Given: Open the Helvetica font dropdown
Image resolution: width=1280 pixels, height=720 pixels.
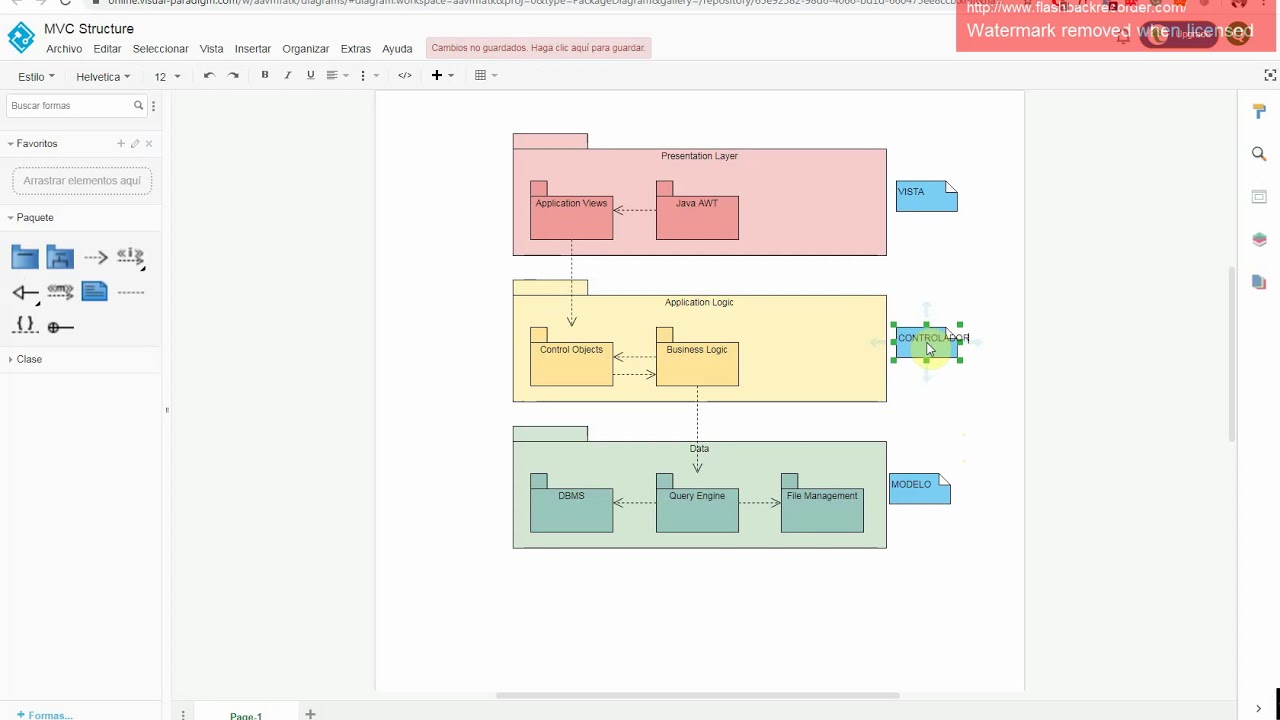Looking at the screenshot, I should 103,76.
